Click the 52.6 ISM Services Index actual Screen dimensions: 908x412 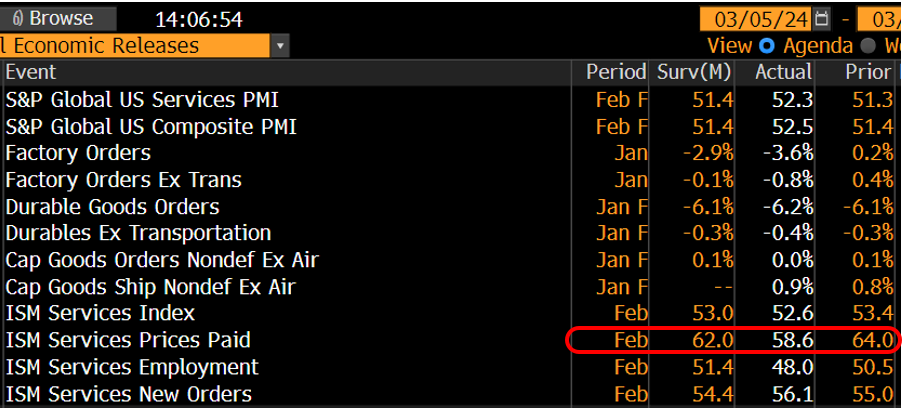coord(792,313)
